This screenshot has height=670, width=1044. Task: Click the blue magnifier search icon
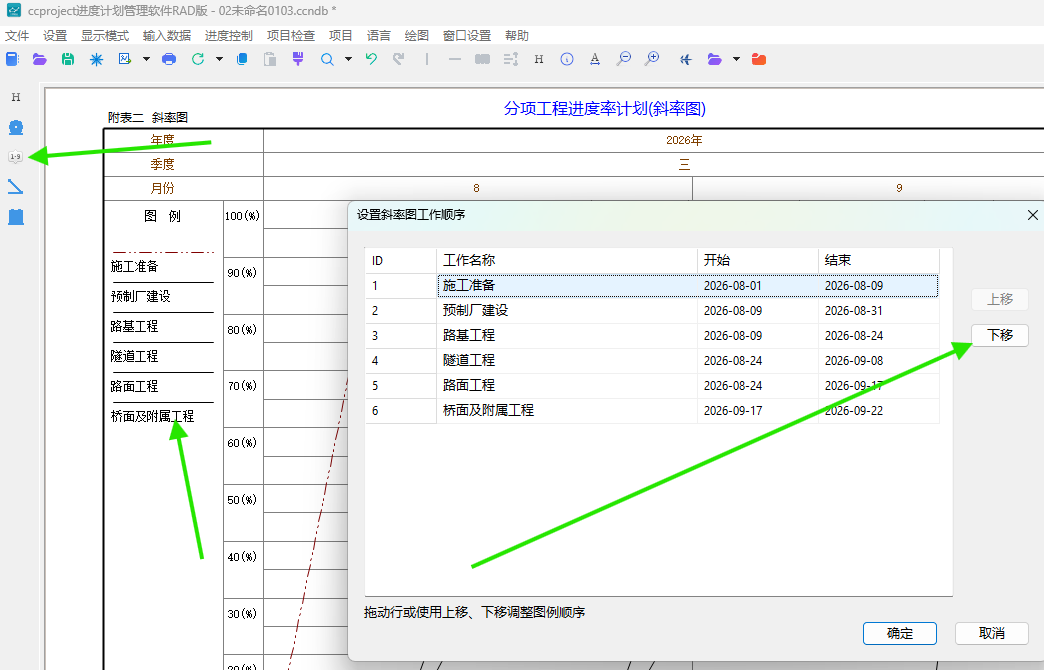pyautogui.click(x=327, y=59)
